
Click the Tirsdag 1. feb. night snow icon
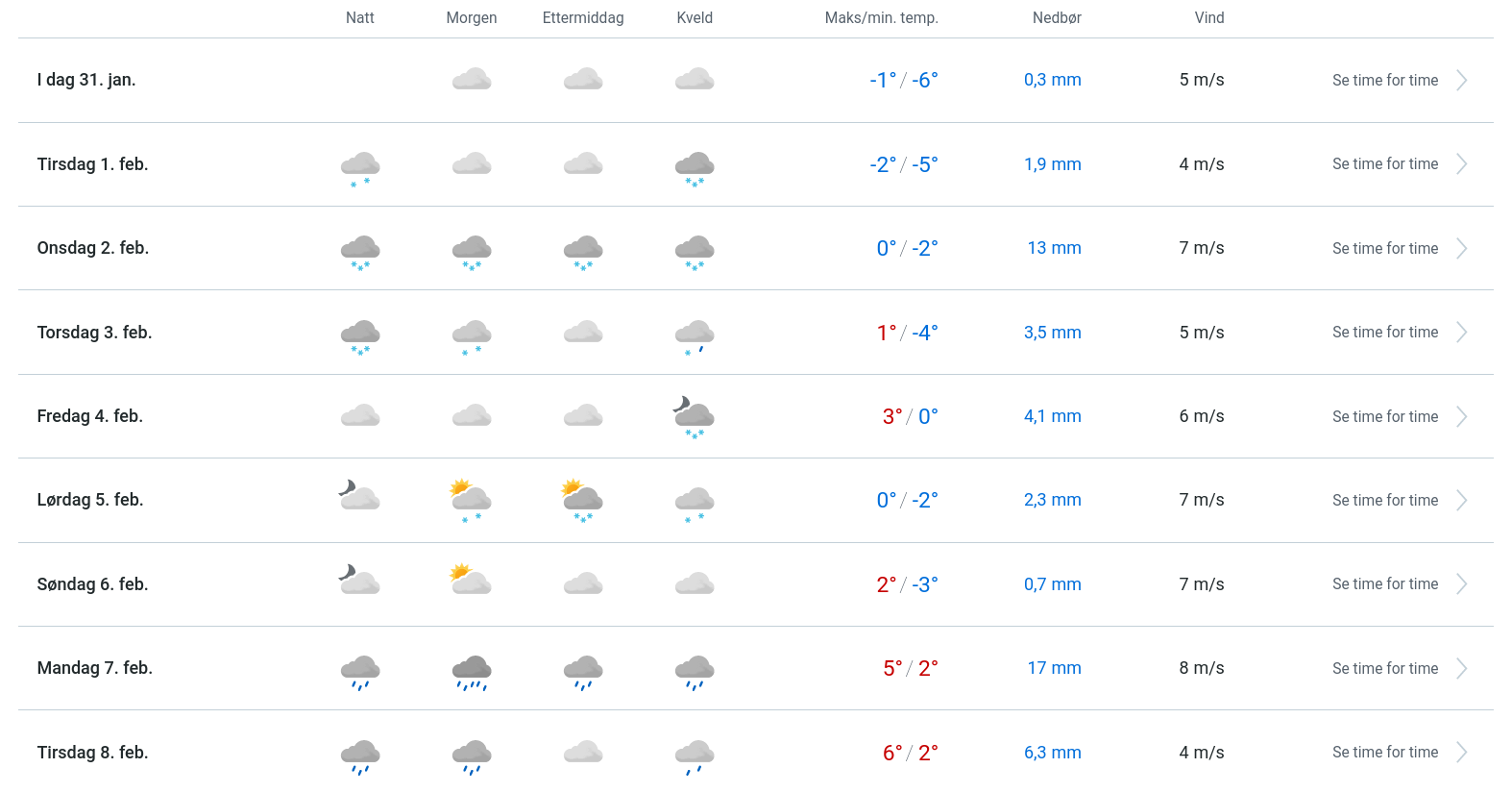point(360,167)
